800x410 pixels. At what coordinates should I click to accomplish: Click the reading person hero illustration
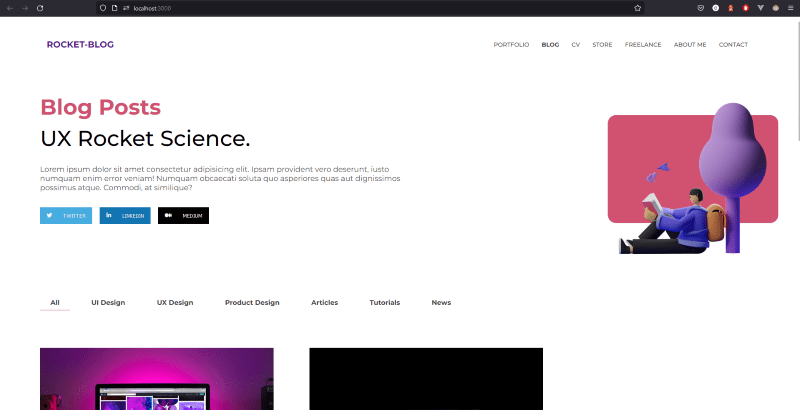coord(693,178)
